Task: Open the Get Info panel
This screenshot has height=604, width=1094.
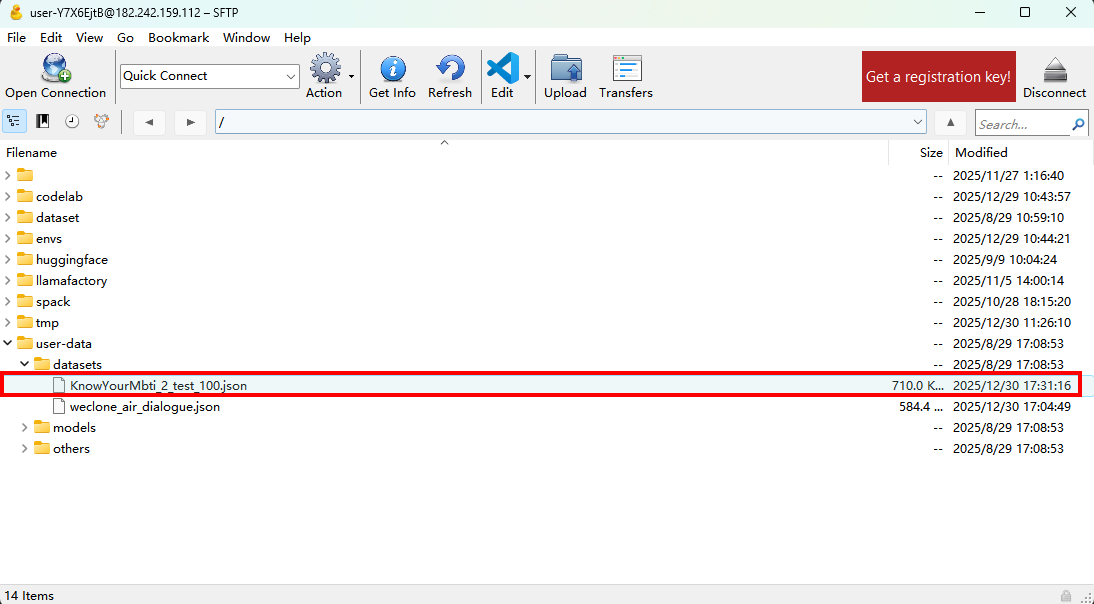Action: pyautogui.click(x=392, y=70)
